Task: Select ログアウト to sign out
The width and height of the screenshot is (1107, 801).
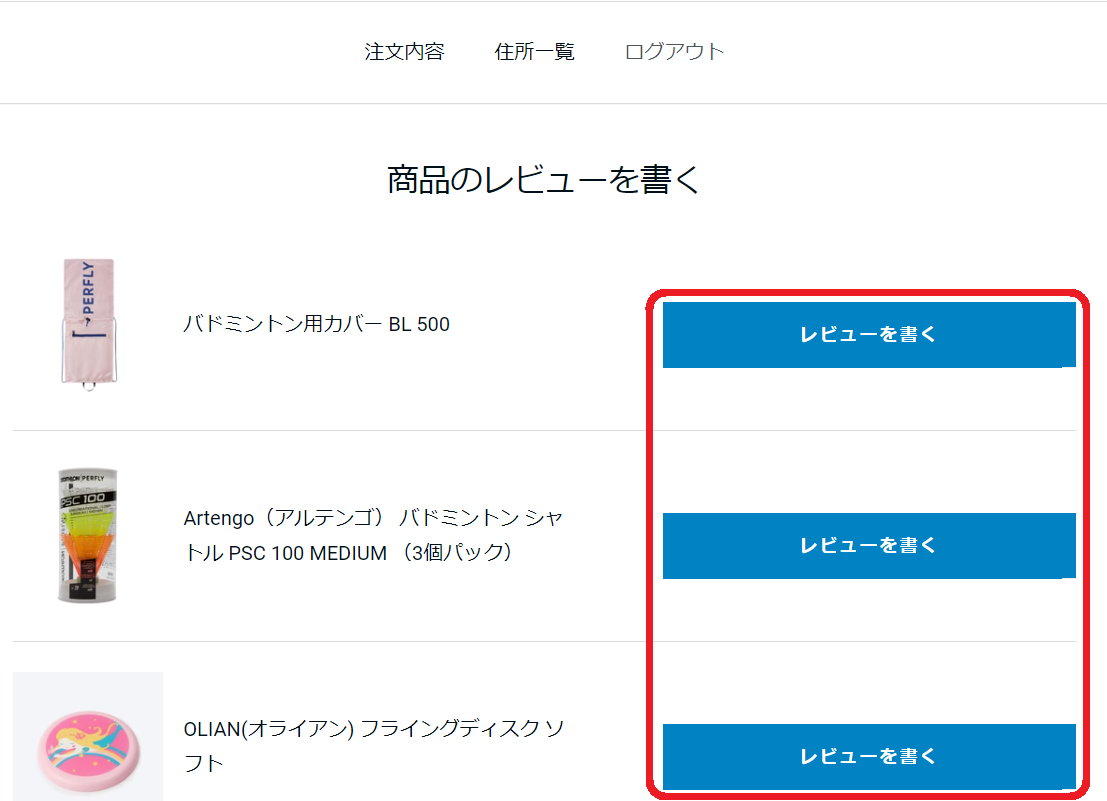Action: (x=674, y=52)
